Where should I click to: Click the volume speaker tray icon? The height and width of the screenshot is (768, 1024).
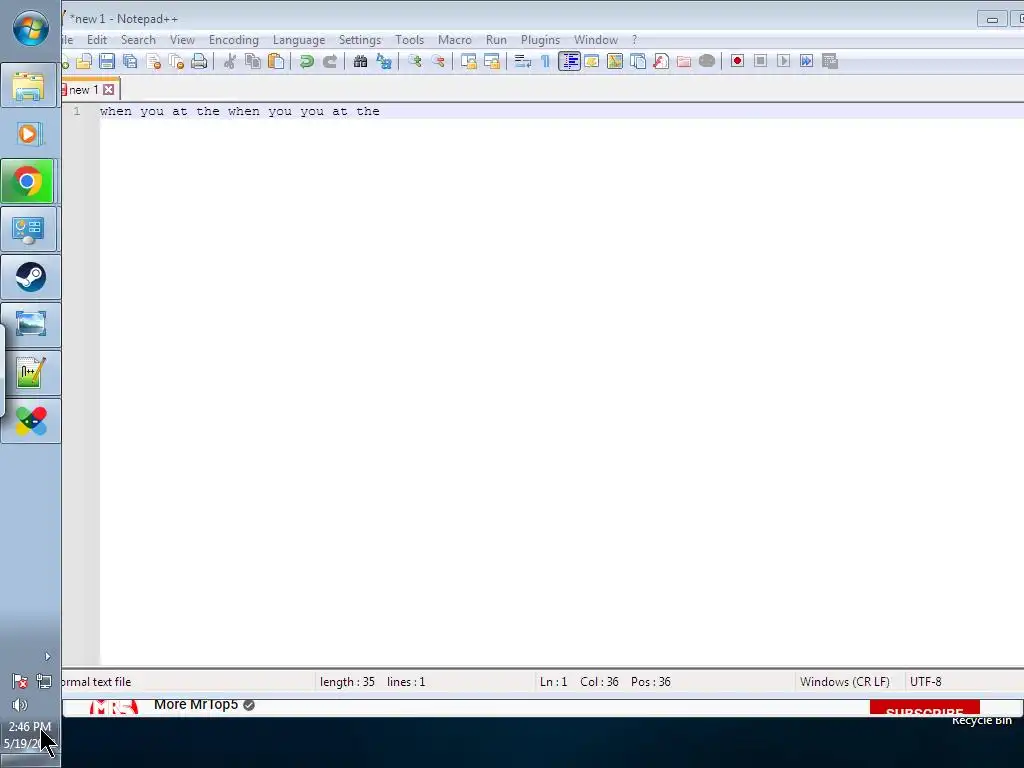pyautogui.click(x=20, y=705)
